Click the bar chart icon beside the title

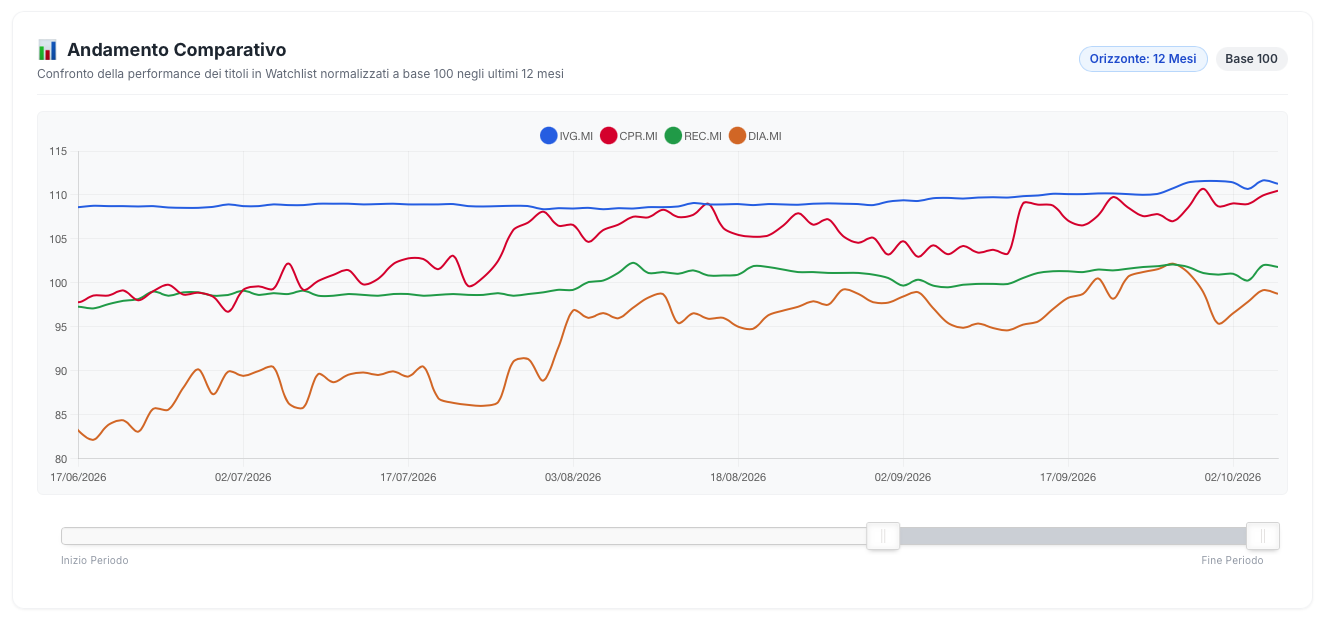coord(47,50)
